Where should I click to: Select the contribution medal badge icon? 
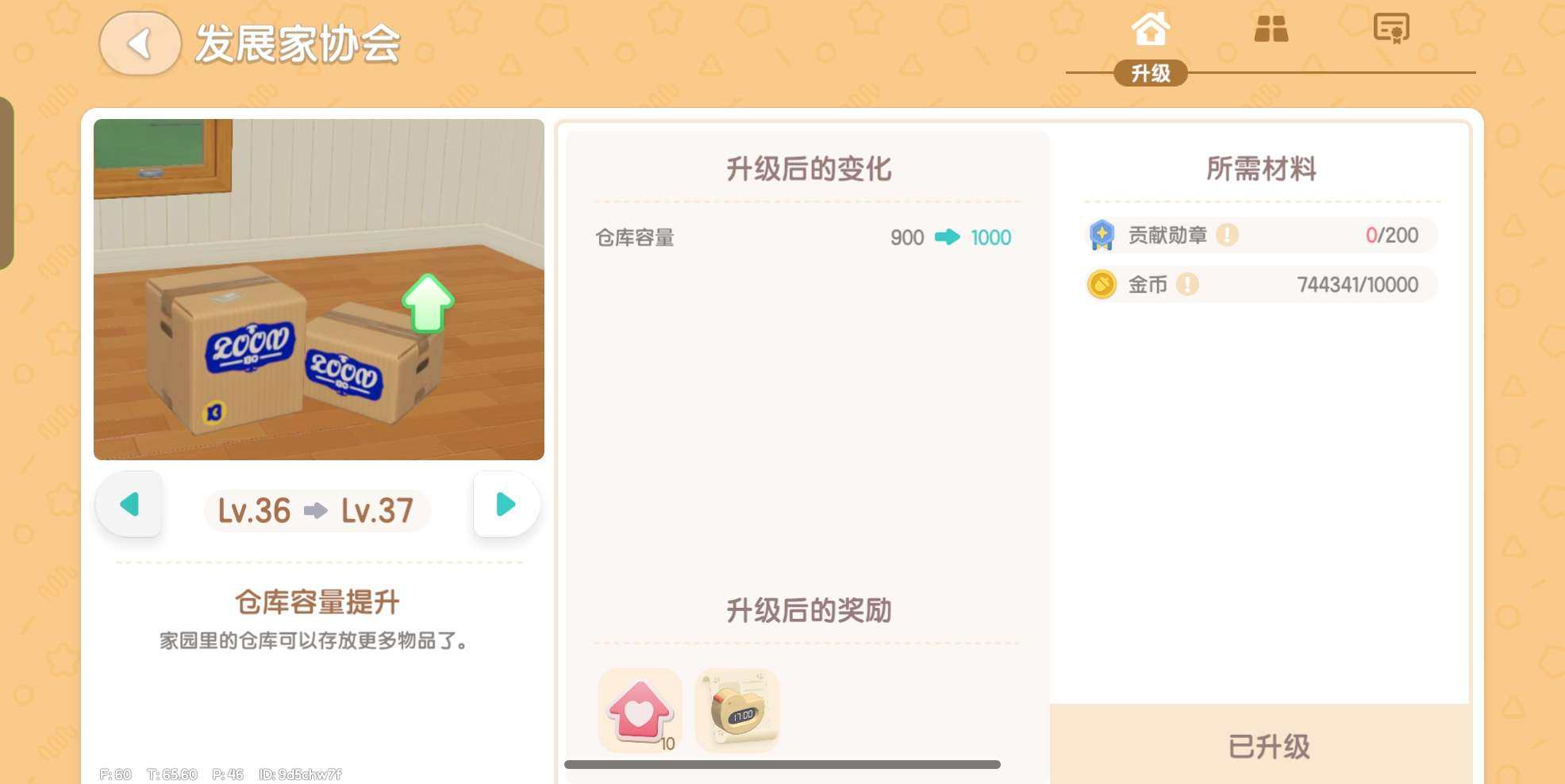click(1102, 235)
